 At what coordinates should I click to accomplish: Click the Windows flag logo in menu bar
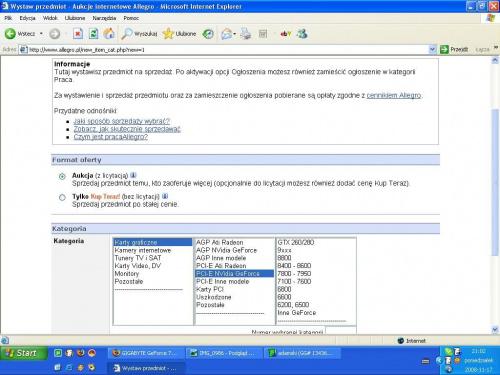pos(490,18)
